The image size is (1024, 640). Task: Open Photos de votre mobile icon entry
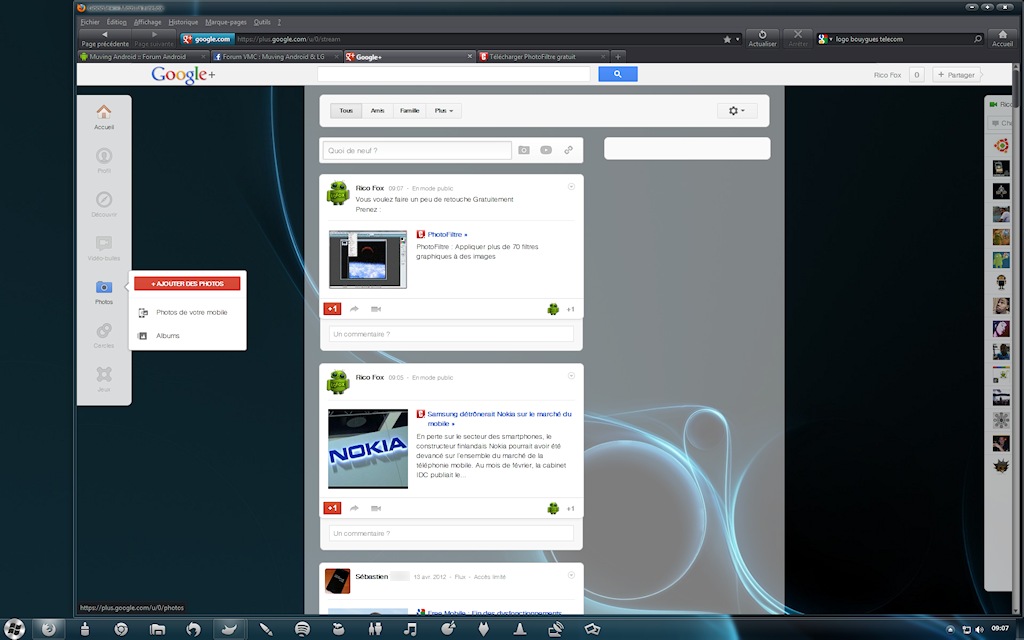pos(143,313)
